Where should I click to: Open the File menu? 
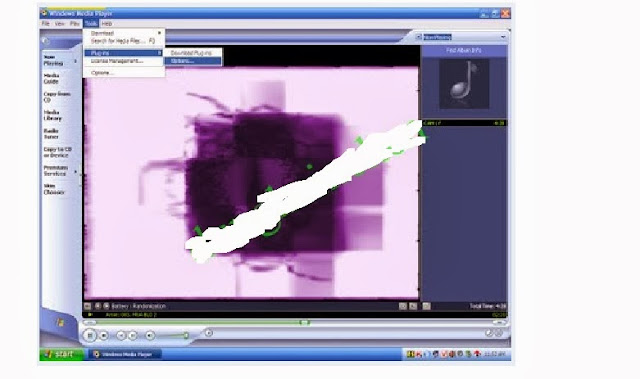pos(46,24)
